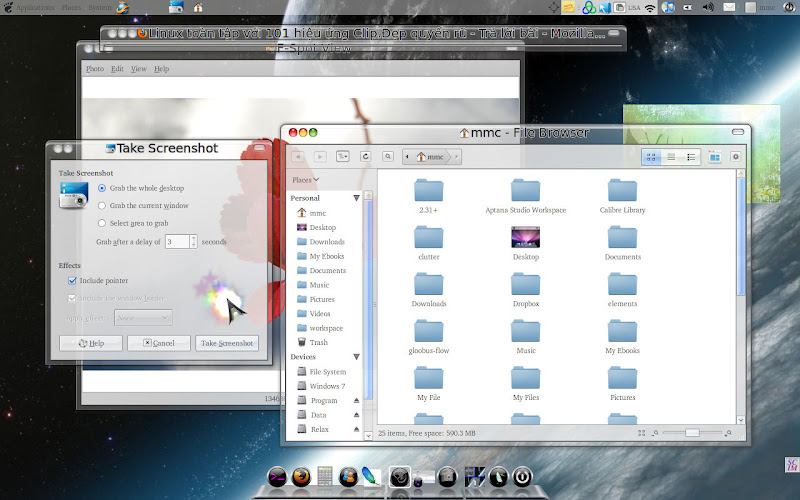Toggle the 'Include pointer' checkbox
The width and height of the screenshot is (800, 500).
pos(98,281)
